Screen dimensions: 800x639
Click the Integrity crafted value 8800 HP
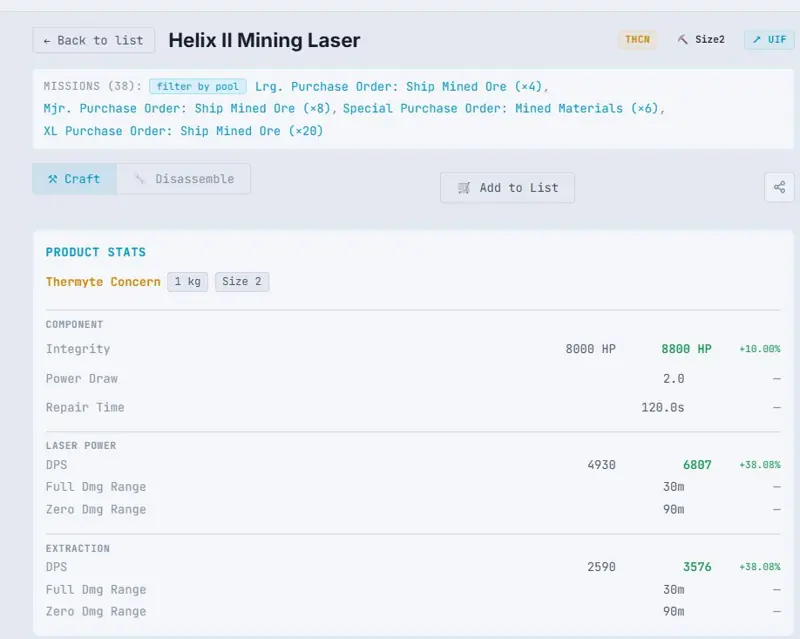click(x=686, y=349)
